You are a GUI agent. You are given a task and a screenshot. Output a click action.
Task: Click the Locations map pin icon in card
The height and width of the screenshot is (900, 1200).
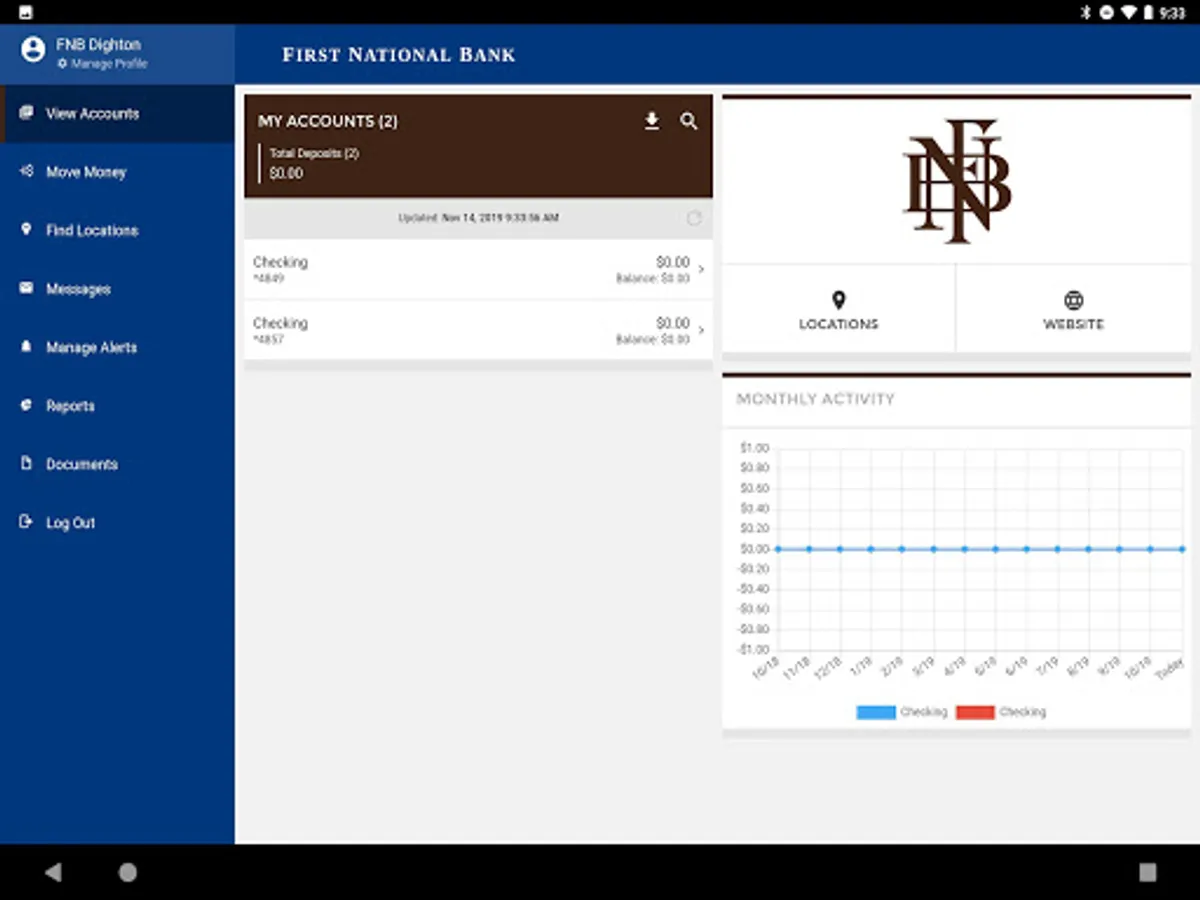point(838,299)
